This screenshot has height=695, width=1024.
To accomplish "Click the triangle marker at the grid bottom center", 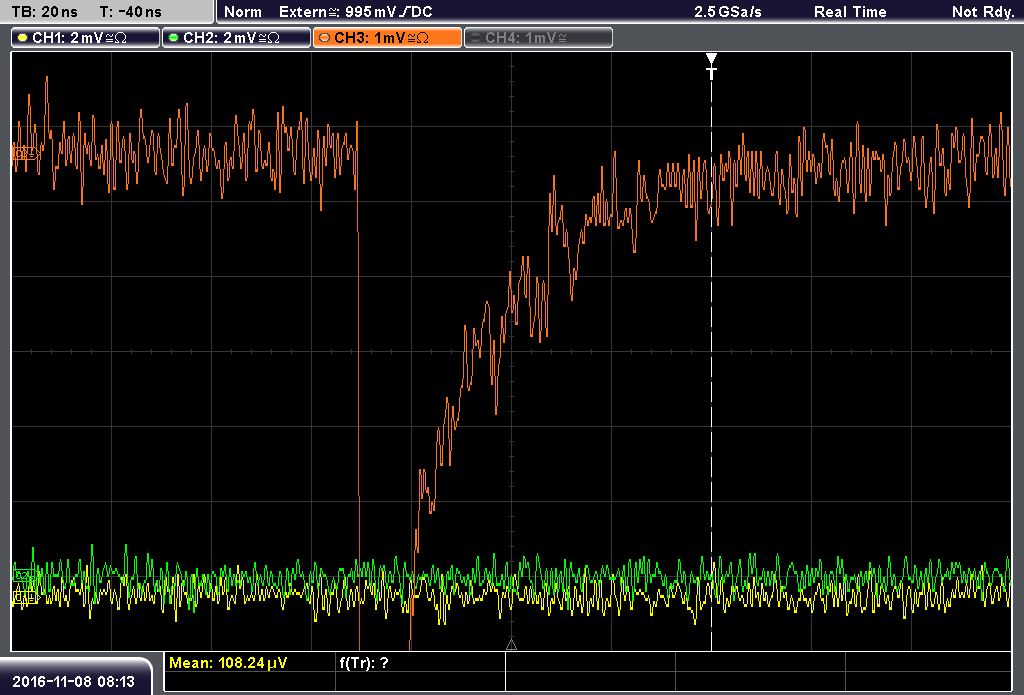I will [x=511, y=645].
